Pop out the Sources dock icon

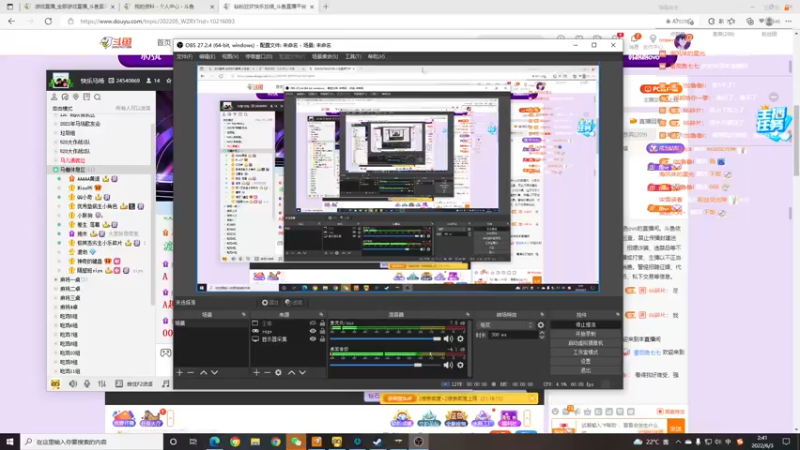tap(321, 315)
